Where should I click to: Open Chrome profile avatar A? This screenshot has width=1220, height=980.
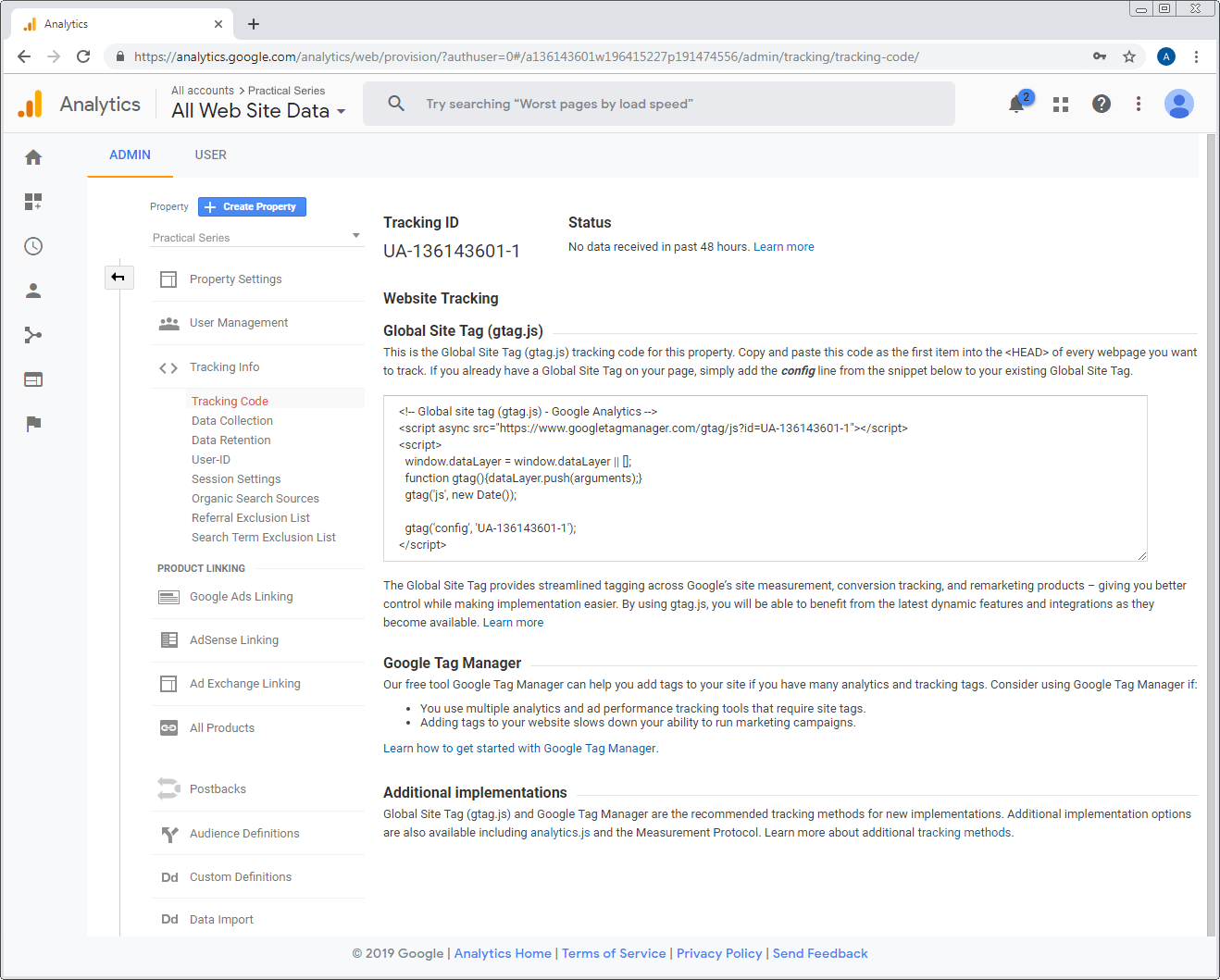1166,56
